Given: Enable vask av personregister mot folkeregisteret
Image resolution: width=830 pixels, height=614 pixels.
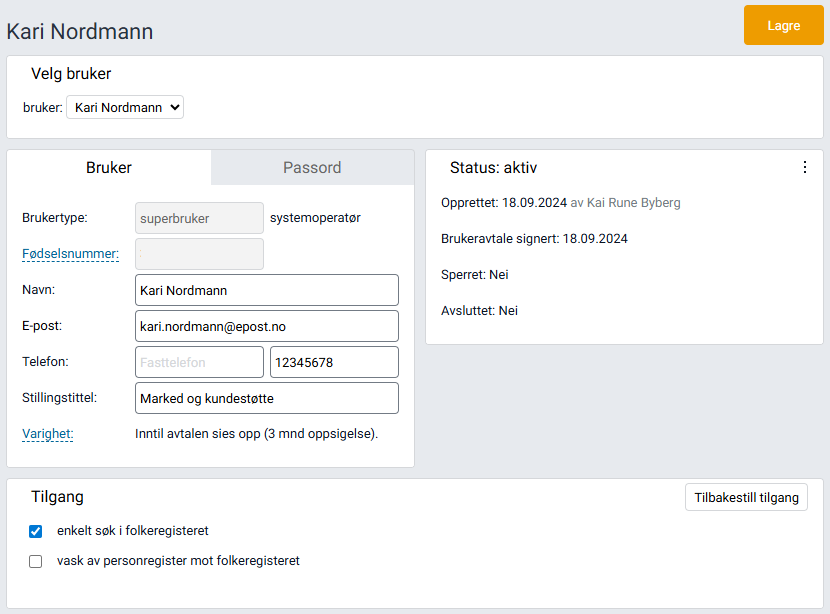Looking at the screenshot, I should tap(35, 561).
